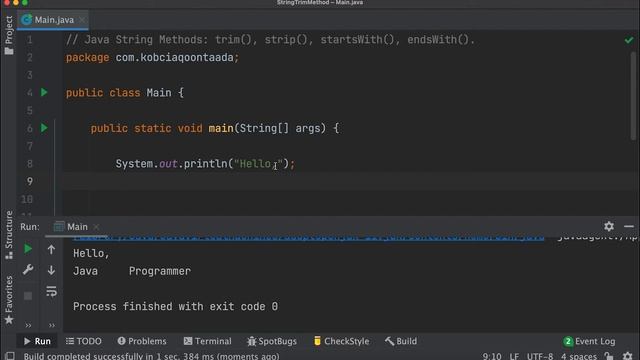Stop the running process

tap(28, 296)
